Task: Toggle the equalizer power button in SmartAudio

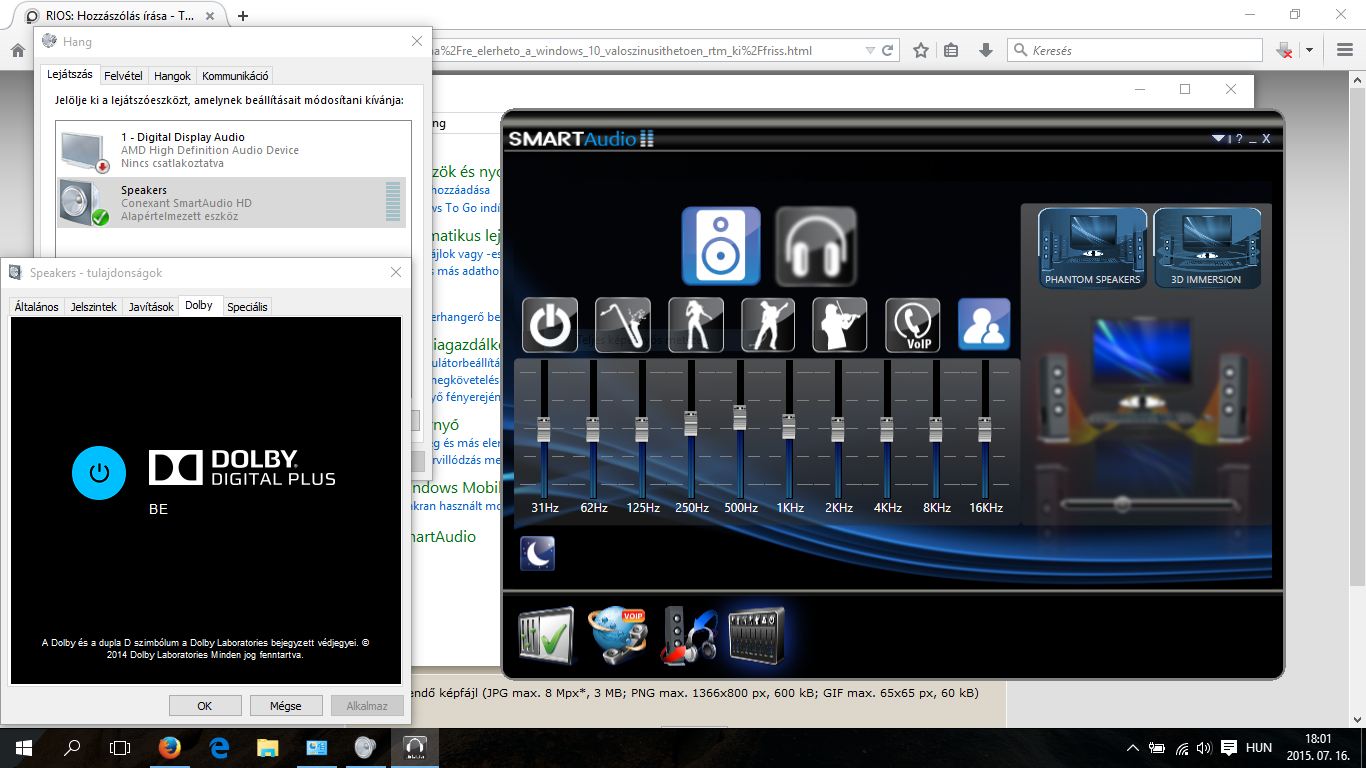Action: click(x=550, y=325)
